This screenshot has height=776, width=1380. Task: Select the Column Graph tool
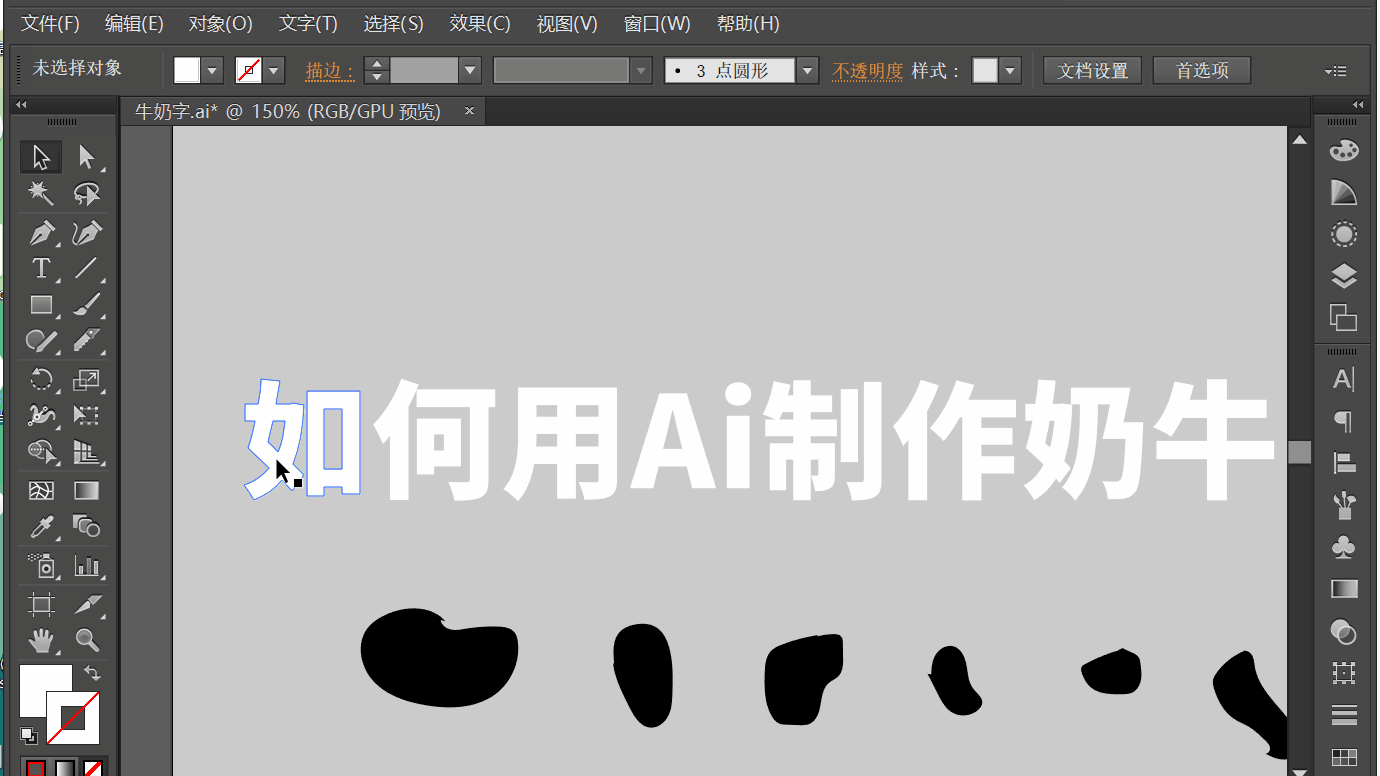pyautogui.click(x=86, y=565)
